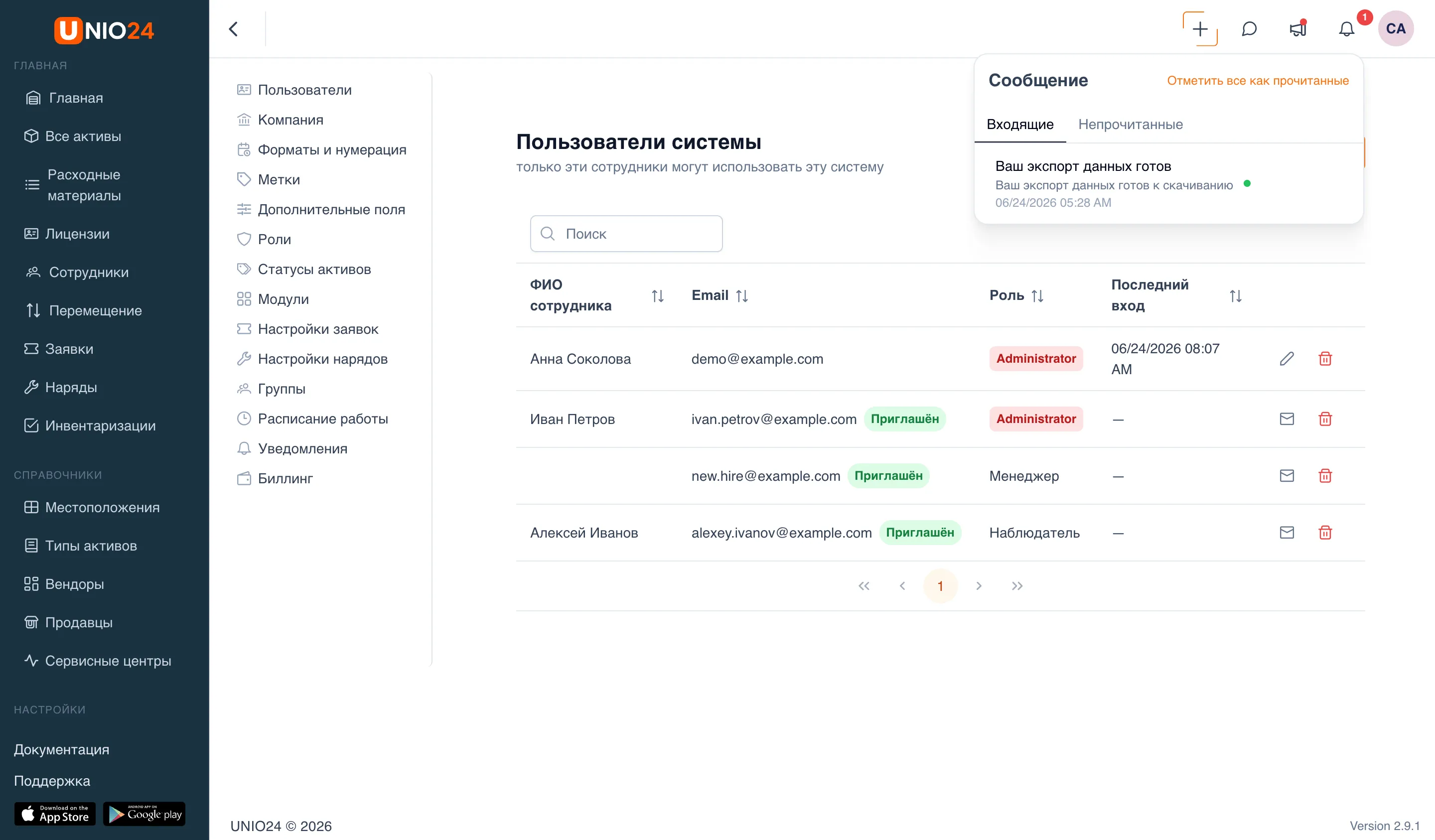Image resolution: width=1435 pixels, height=840 pixels.
Task: Select Настройки заявок settings item
Action: [x=307, y=329]
